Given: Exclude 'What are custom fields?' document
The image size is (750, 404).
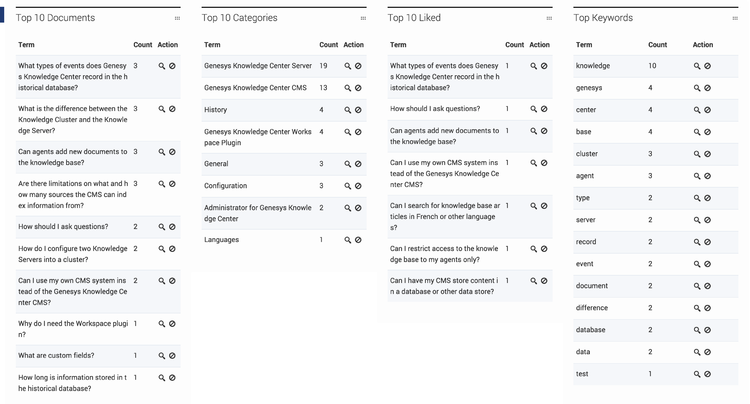Looking at the screenshot, I should pyautogui.click(x=172, y=356).
